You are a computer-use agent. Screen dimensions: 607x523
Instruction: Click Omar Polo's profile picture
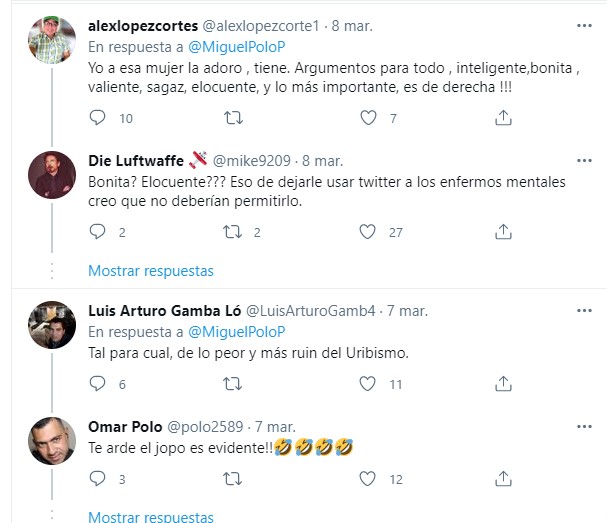[53, 439]
